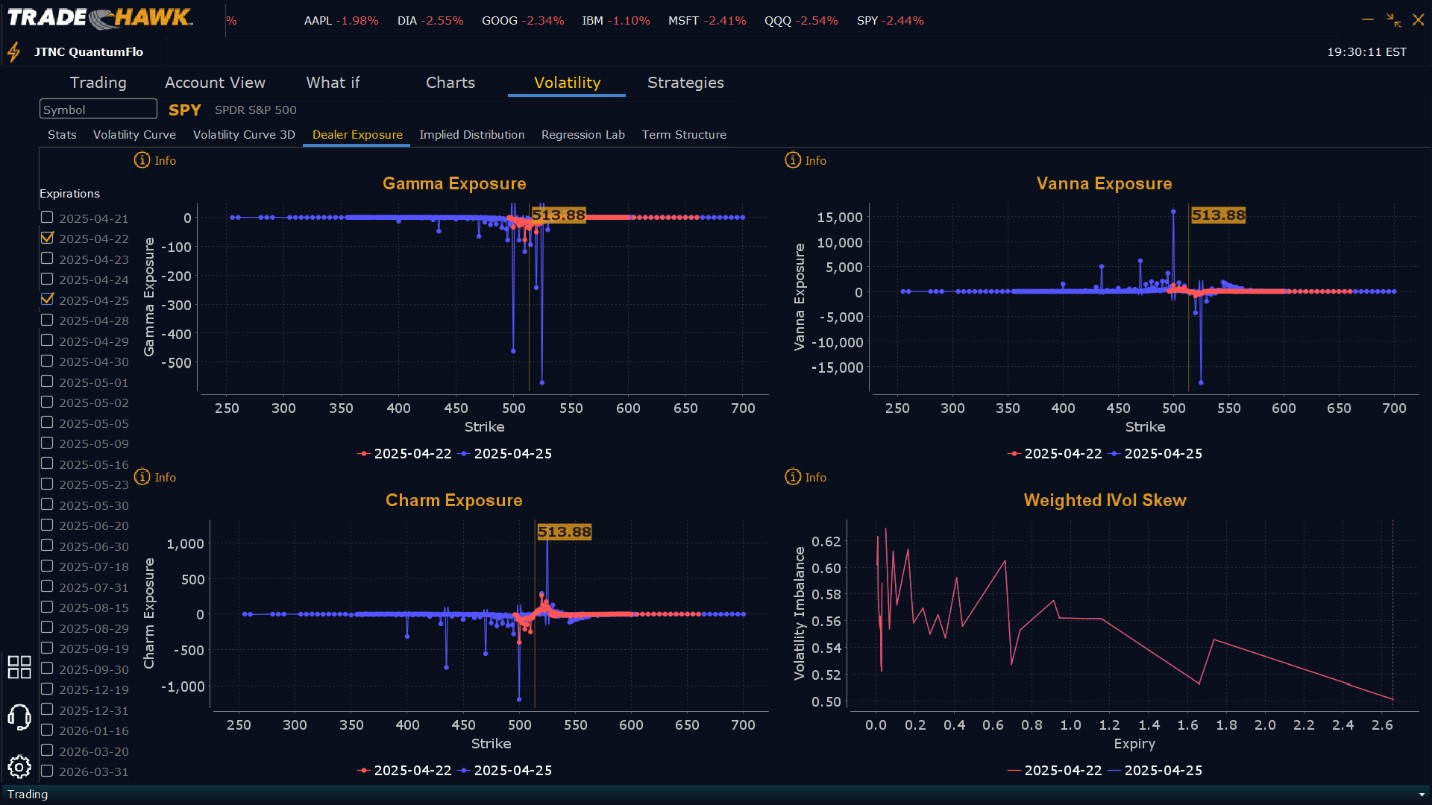Image resolution: width=1432 pixels, height=805 pixels.
Task: Click the 513.88 price marker on Charm Exposure
Action: pyautogui.click(x=564, y=532)
